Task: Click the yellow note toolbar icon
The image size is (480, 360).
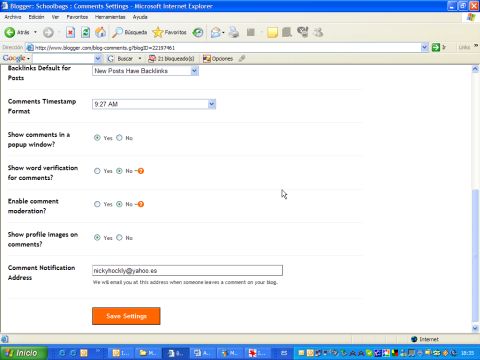Action: click(272, 32)
